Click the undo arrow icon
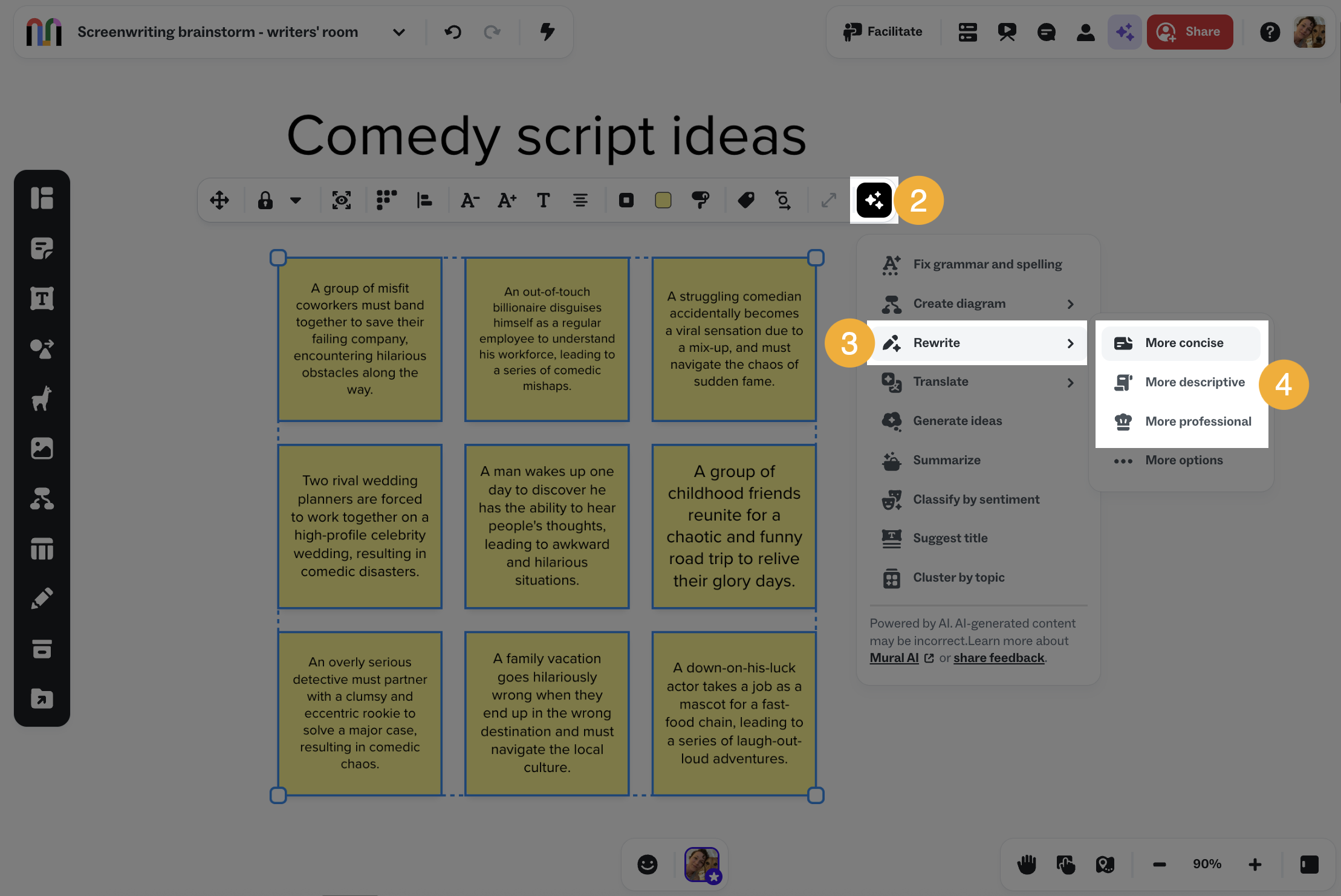The height and width of the screenshot is (896, 1341). coord(453,31)
